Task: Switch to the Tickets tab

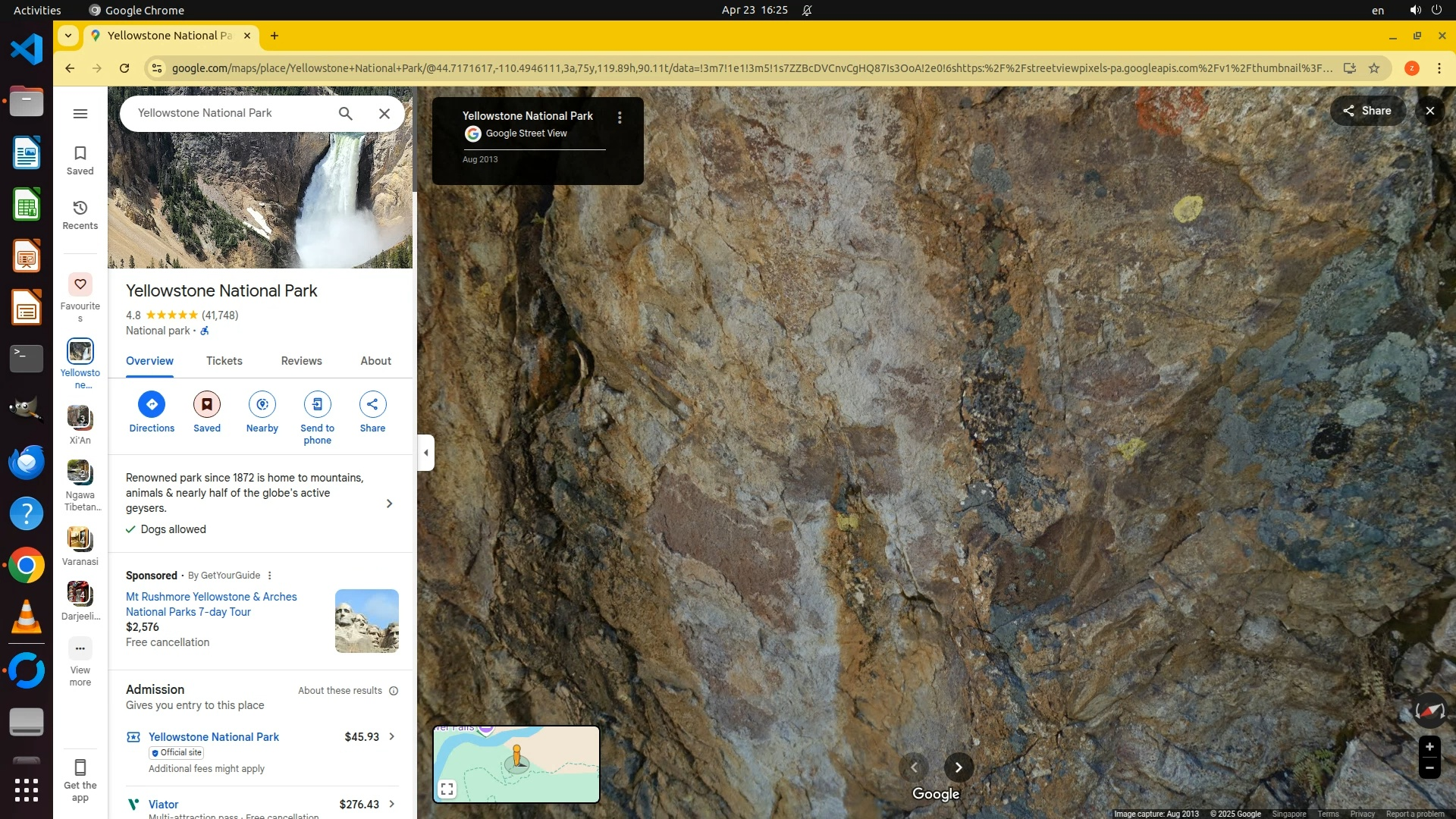Action: (224, 361)
